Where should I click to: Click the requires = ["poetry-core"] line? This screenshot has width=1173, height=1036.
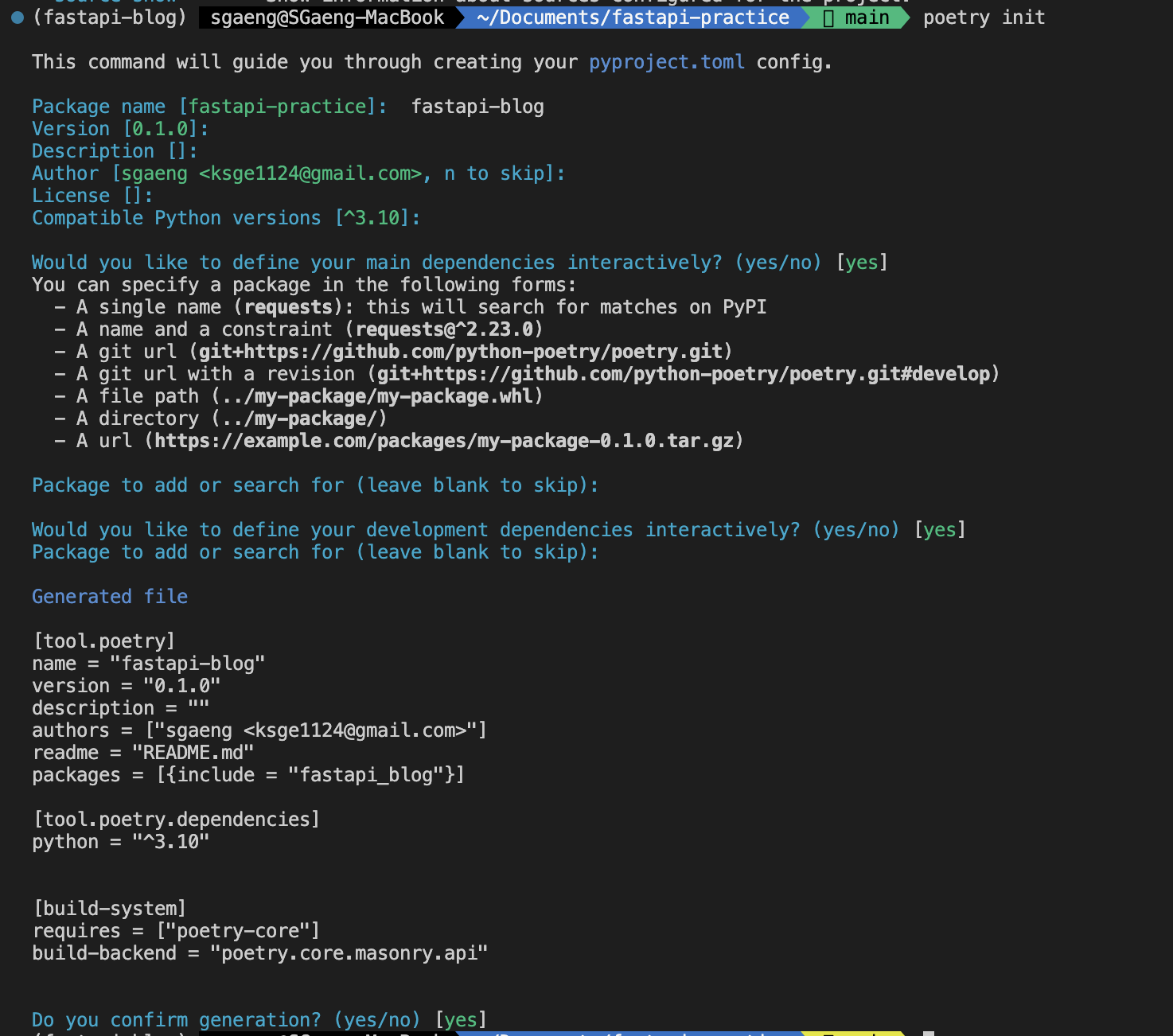176,931
